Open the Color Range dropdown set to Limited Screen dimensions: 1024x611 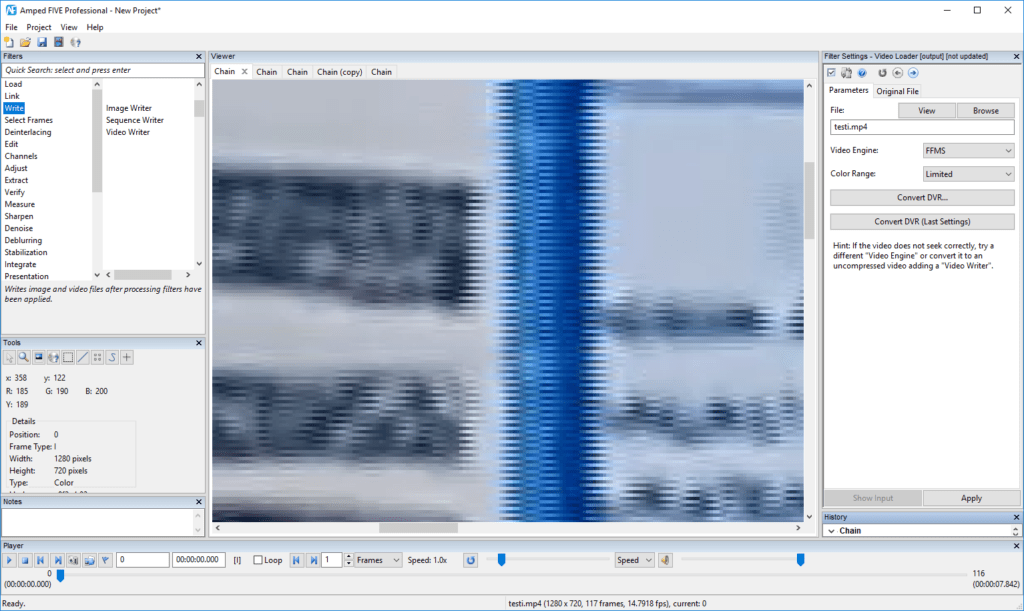click(967, 173)
